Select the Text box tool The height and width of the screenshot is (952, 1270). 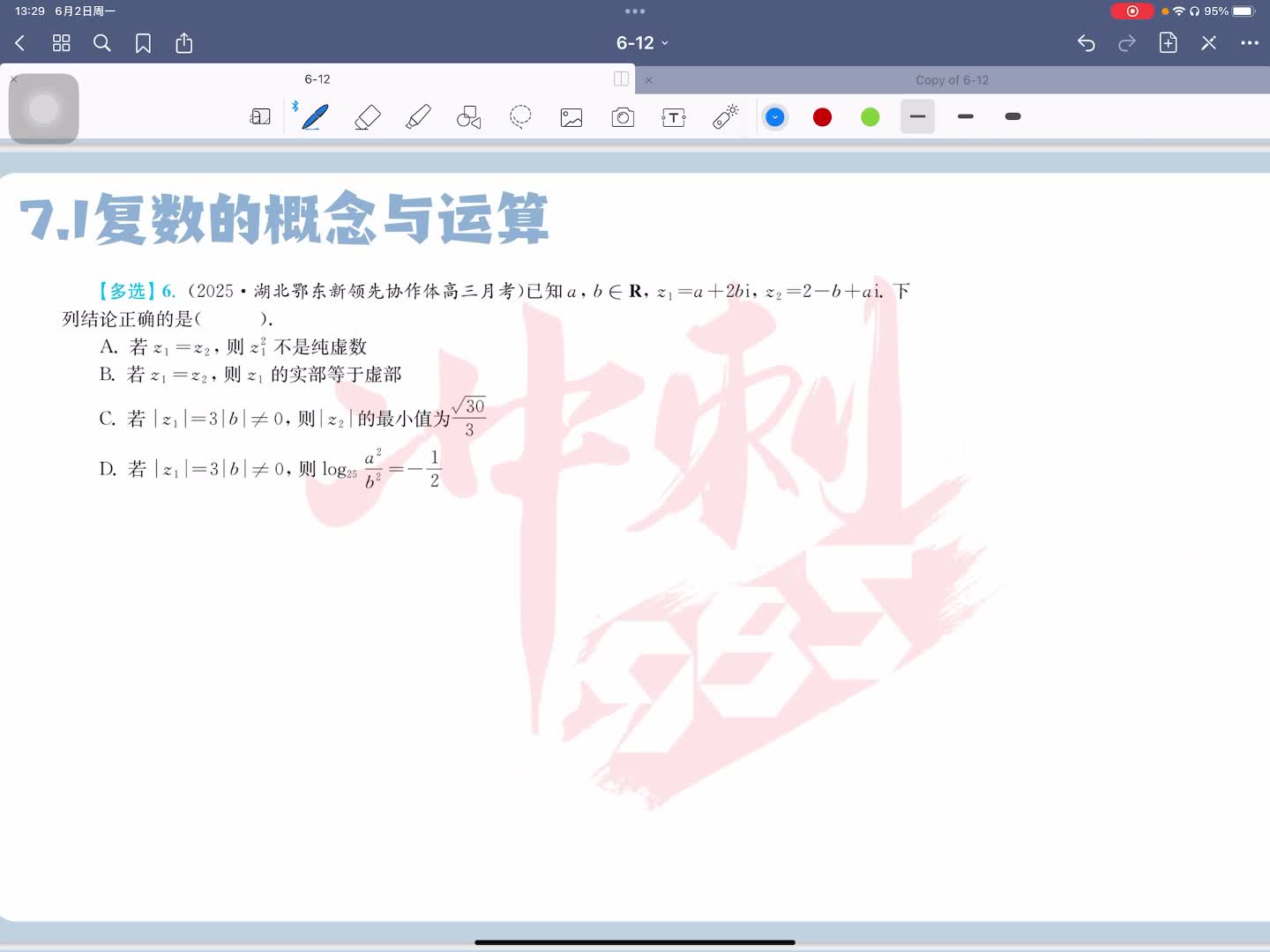tap(674, 117)
